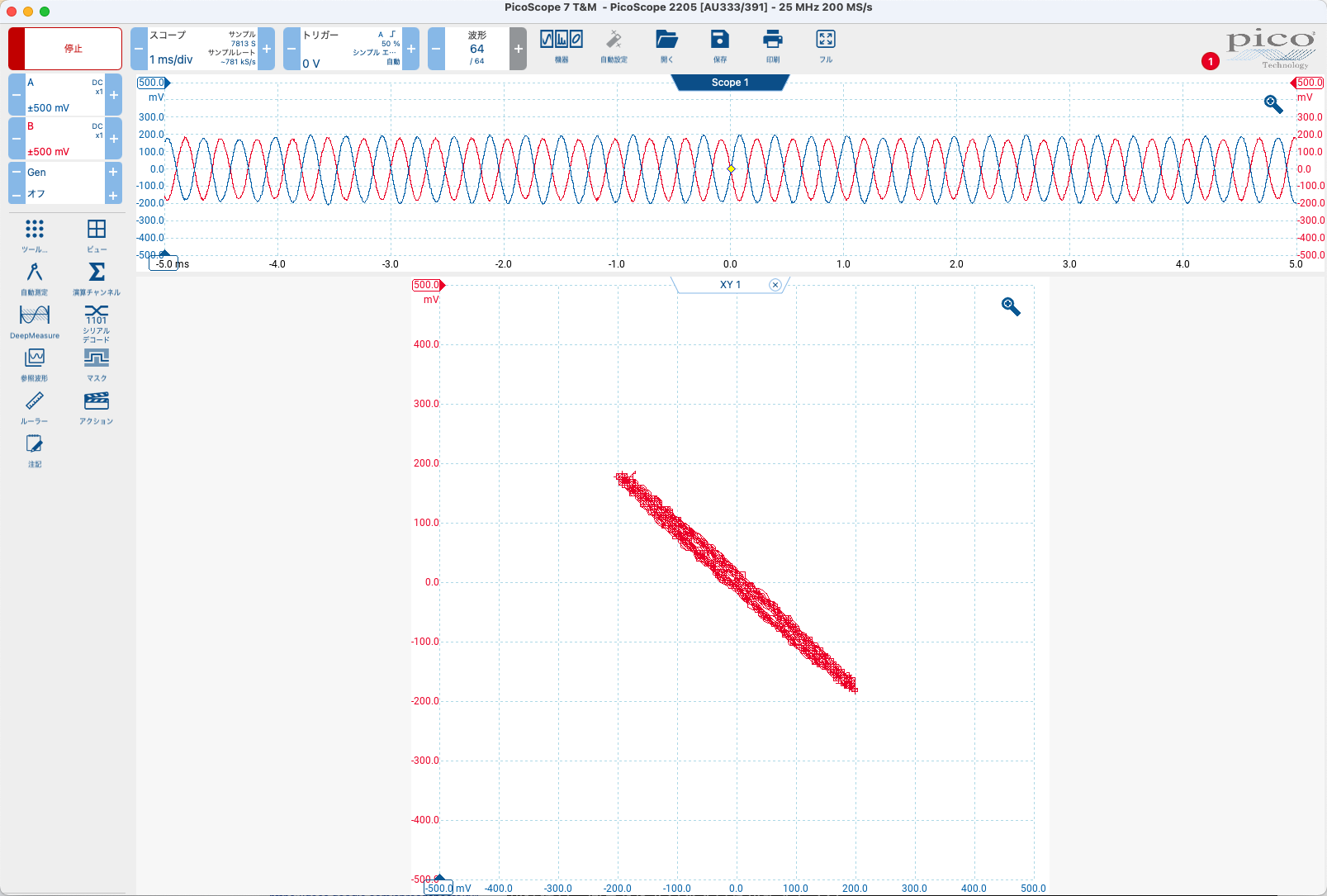Close the XY 1 view

tap(775, 285)
